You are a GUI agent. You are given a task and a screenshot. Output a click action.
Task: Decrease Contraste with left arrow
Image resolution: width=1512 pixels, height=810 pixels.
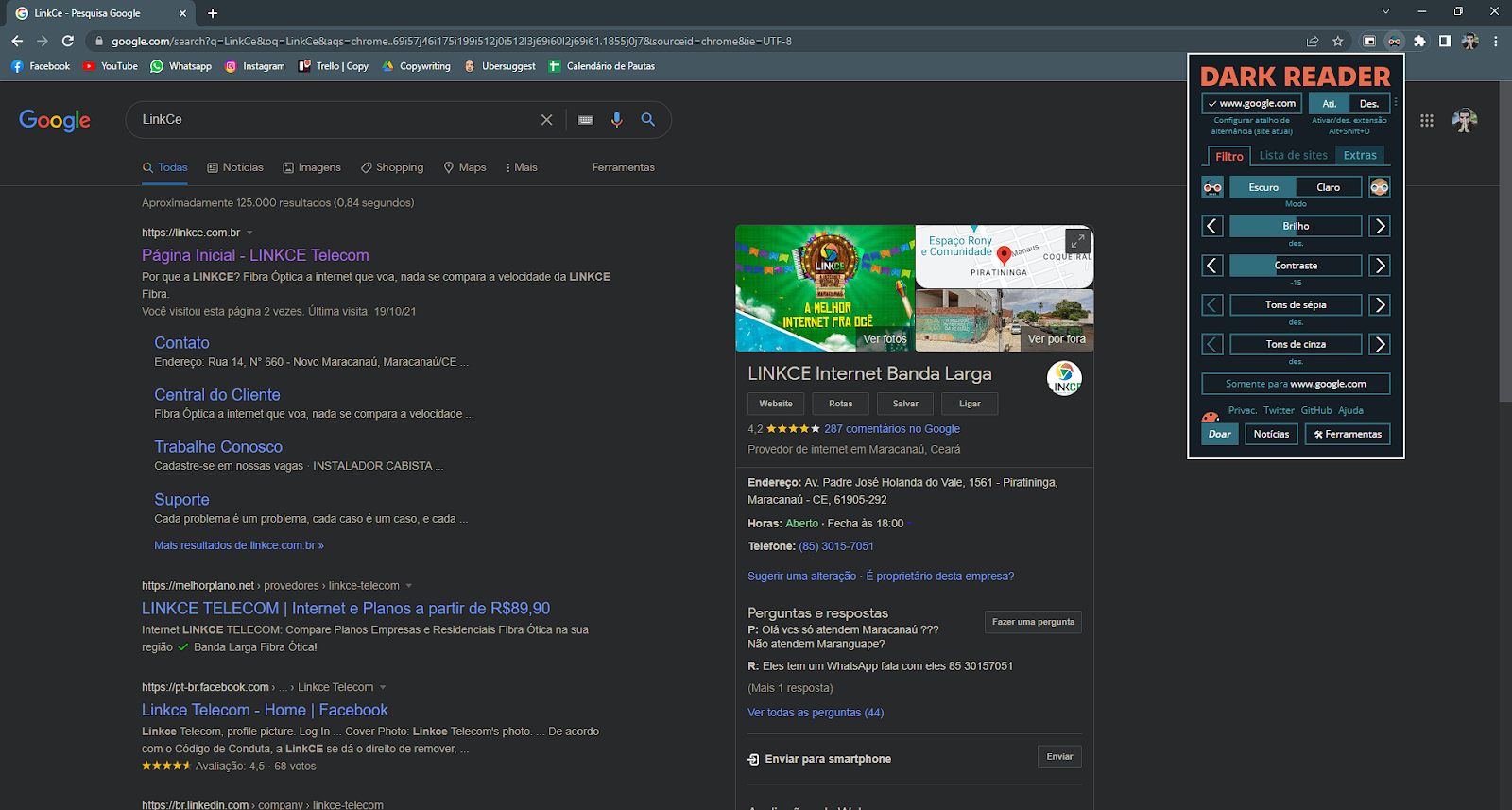[x=1212, y=266]
